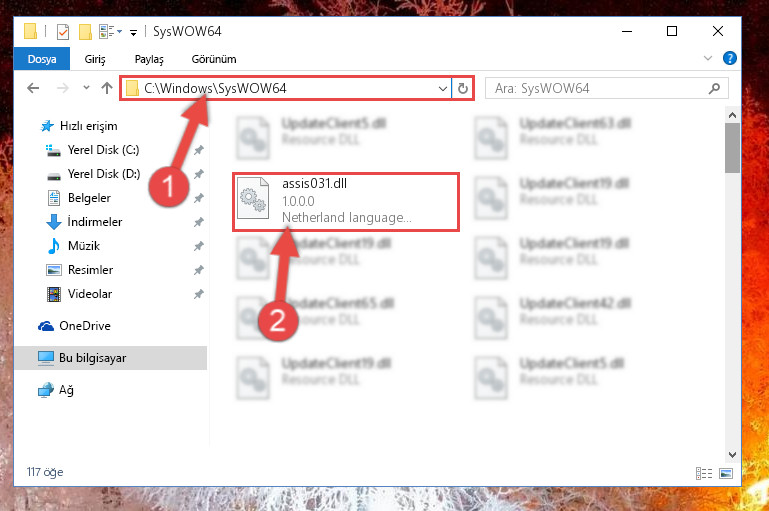Open the address bar history dropdown
This screenshot has height=511, width=769.
click(x=442, y=89)
